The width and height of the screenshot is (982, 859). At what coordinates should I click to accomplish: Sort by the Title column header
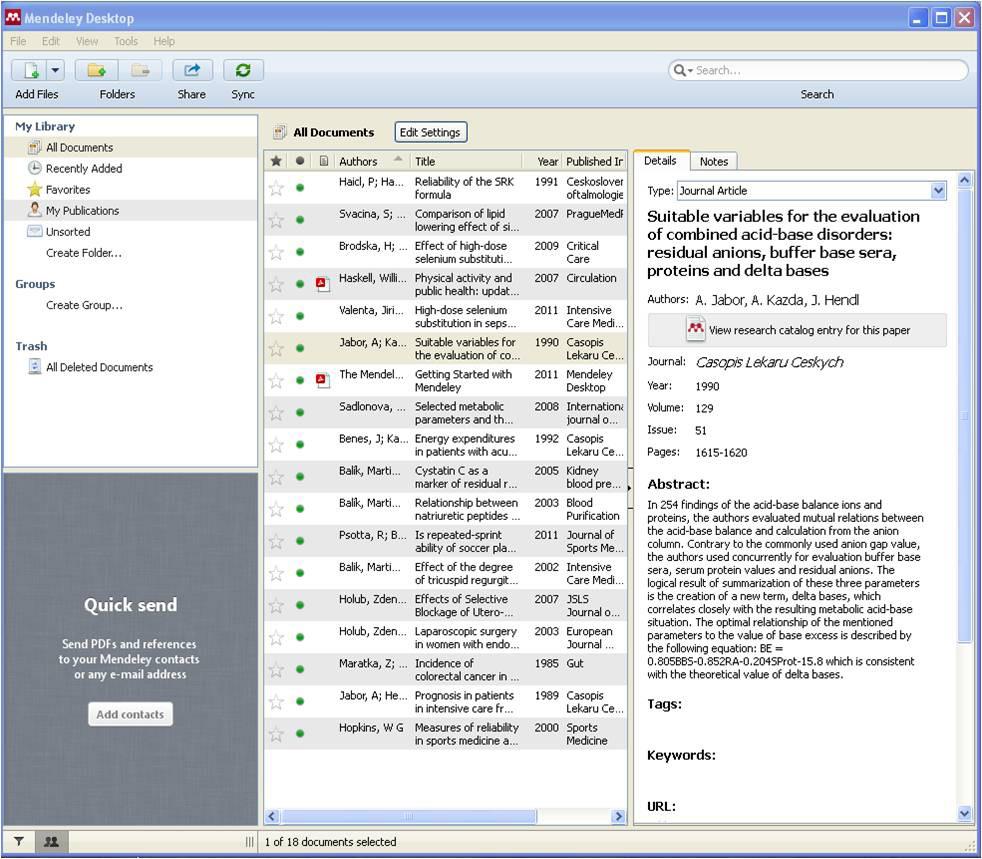coord(467,162)
